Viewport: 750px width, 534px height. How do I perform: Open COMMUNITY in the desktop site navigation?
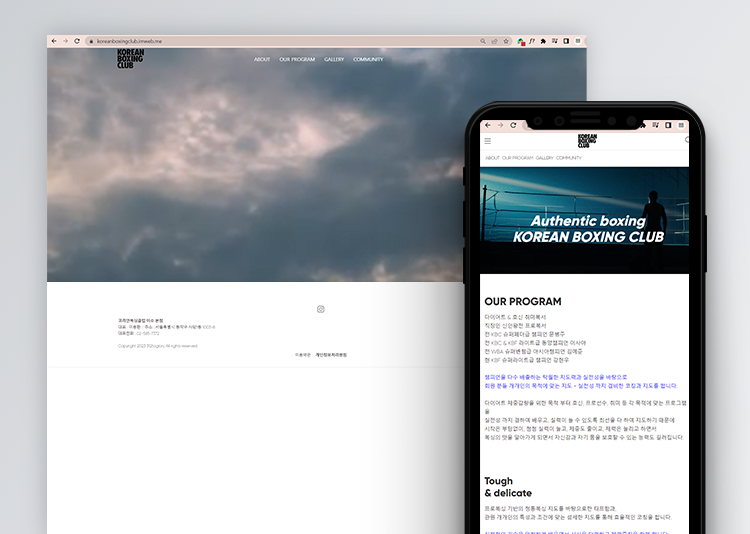point(368,59)
